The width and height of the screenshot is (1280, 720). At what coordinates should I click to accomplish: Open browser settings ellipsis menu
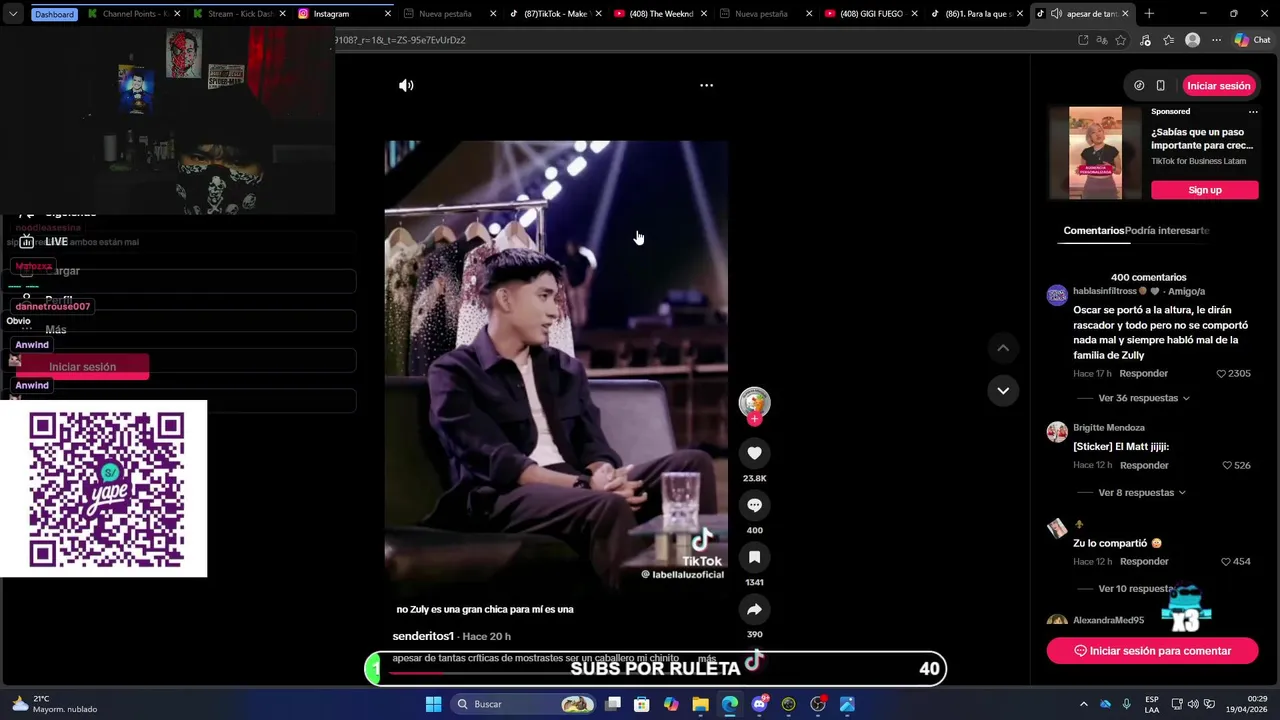1216,40
